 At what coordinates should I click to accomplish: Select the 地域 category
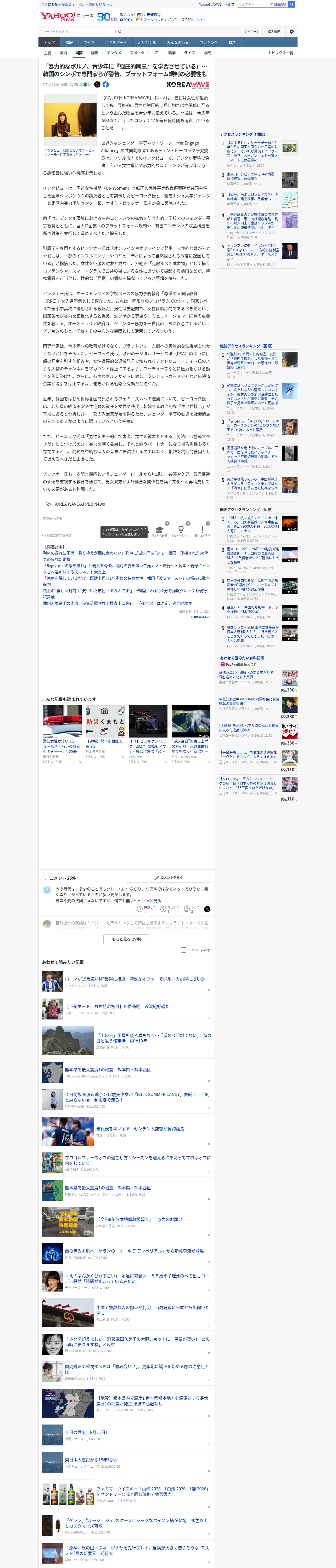207,53
